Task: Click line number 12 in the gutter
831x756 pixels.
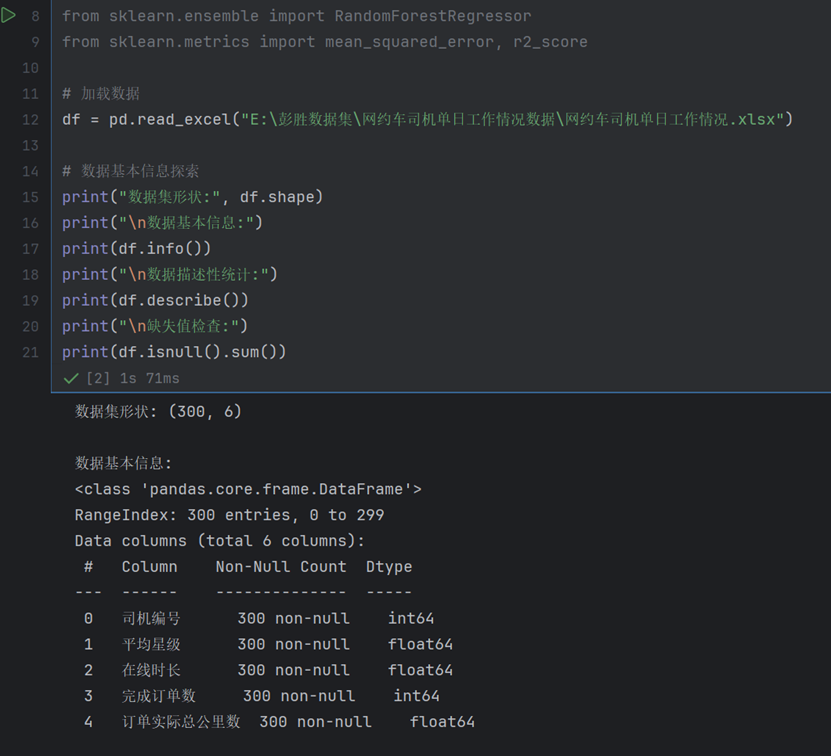Action: click(x=30, y=120)
